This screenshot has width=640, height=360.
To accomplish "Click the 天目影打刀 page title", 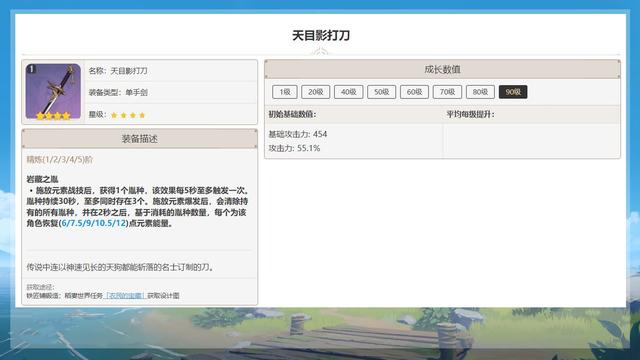I will (x=321, y=36).
